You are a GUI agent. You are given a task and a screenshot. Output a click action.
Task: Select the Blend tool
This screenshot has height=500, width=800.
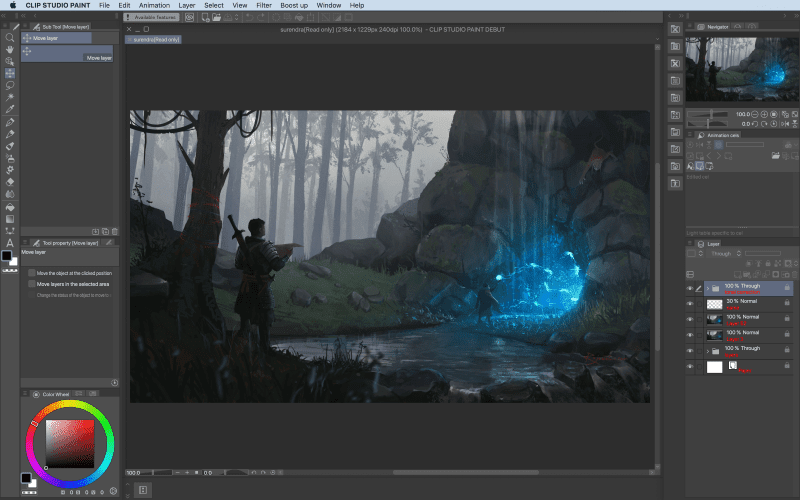pos(9,194)
